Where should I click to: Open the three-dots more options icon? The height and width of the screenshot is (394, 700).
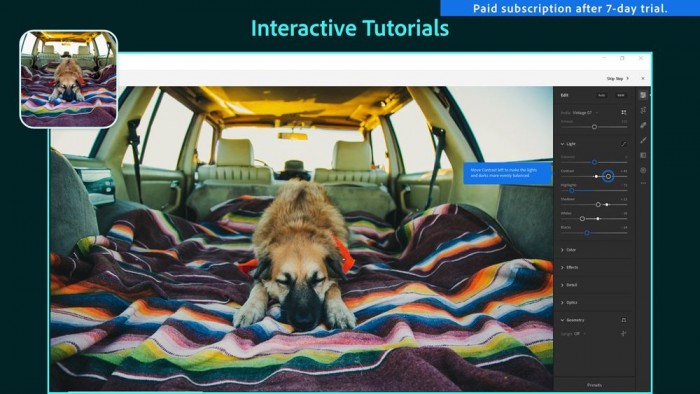(x=643, y=183)
